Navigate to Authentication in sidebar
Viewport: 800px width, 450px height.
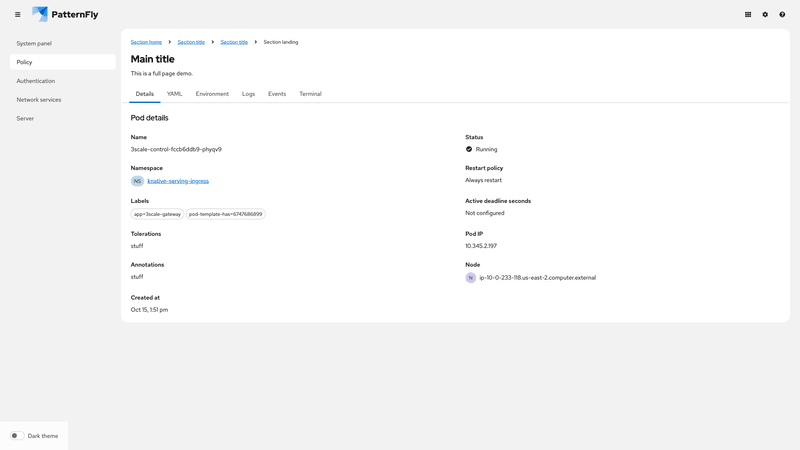(x=36, y=81)
